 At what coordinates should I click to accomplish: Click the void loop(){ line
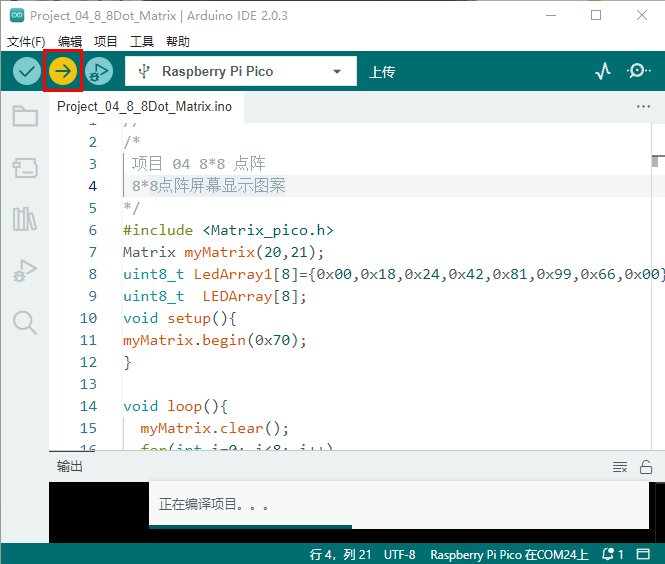click(x=176, y=407)
